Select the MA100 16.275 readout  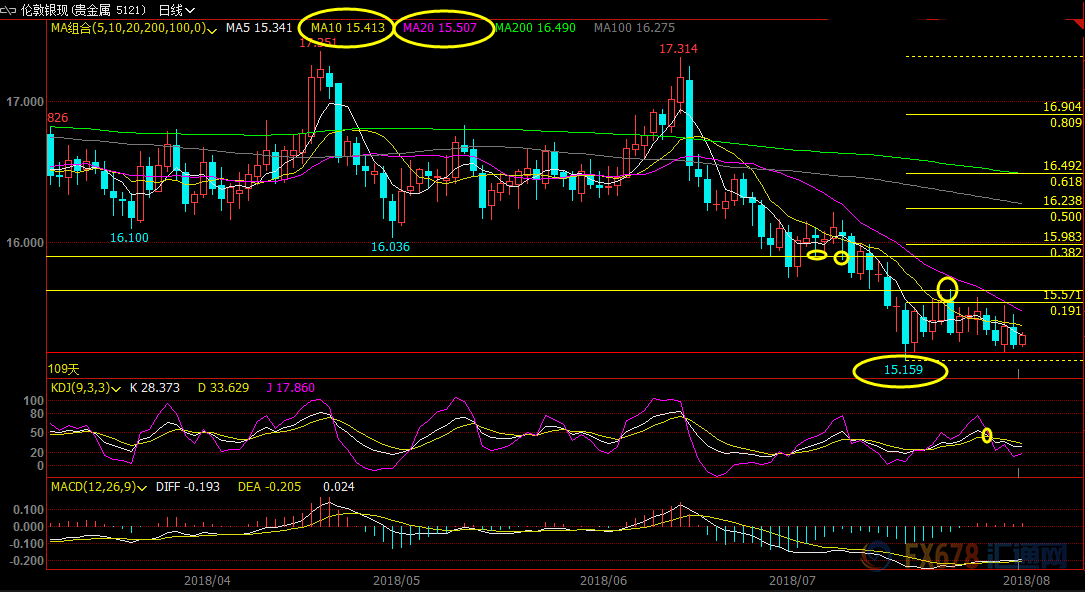point(635,28)
